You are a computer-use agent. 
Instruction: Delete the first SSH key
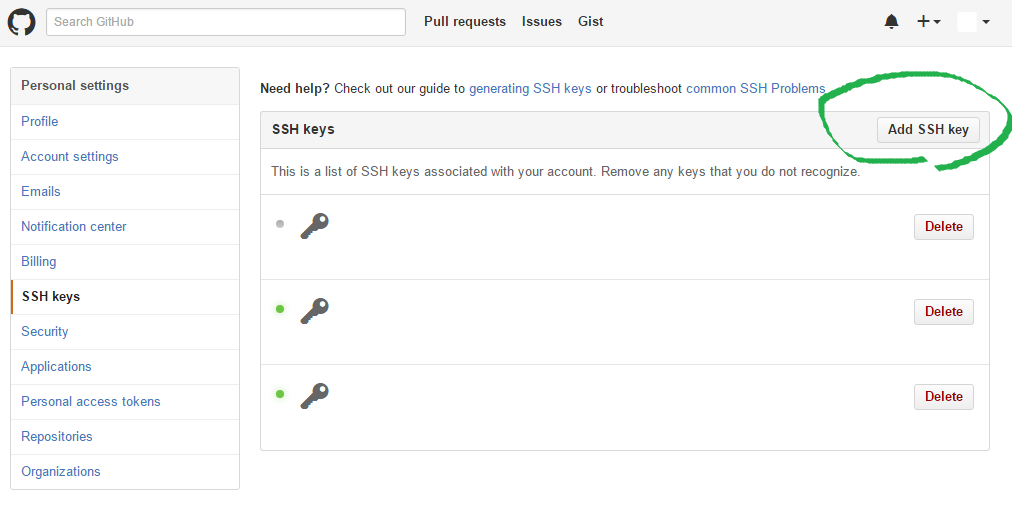coord(944,227)
